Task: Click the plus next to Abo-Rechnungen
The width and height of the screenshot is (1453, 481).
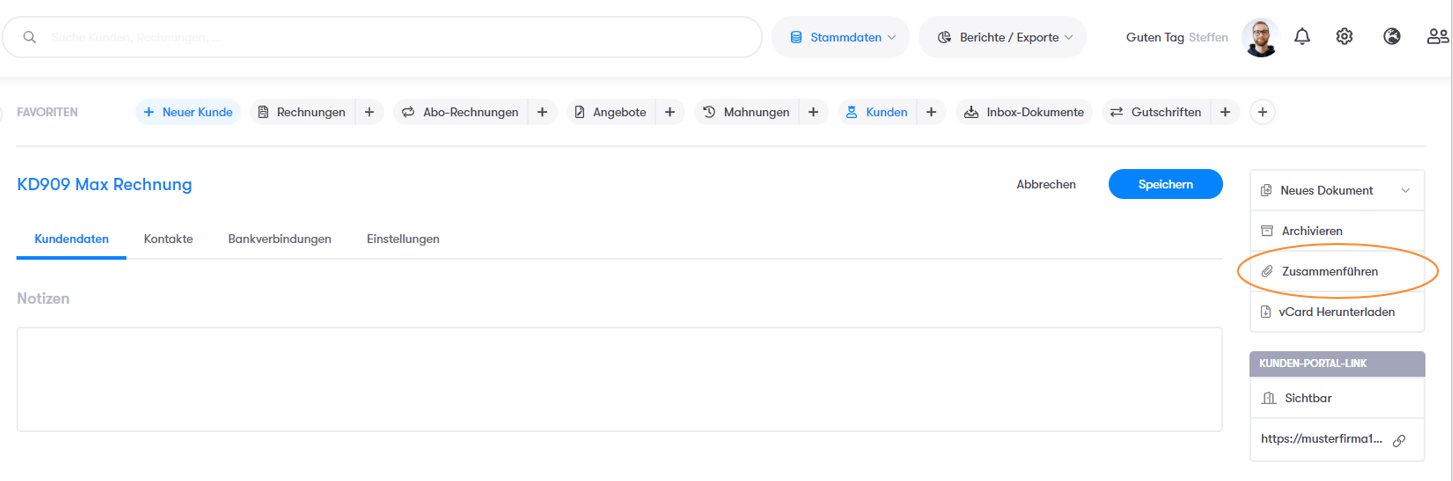Action: click(542, 112)
